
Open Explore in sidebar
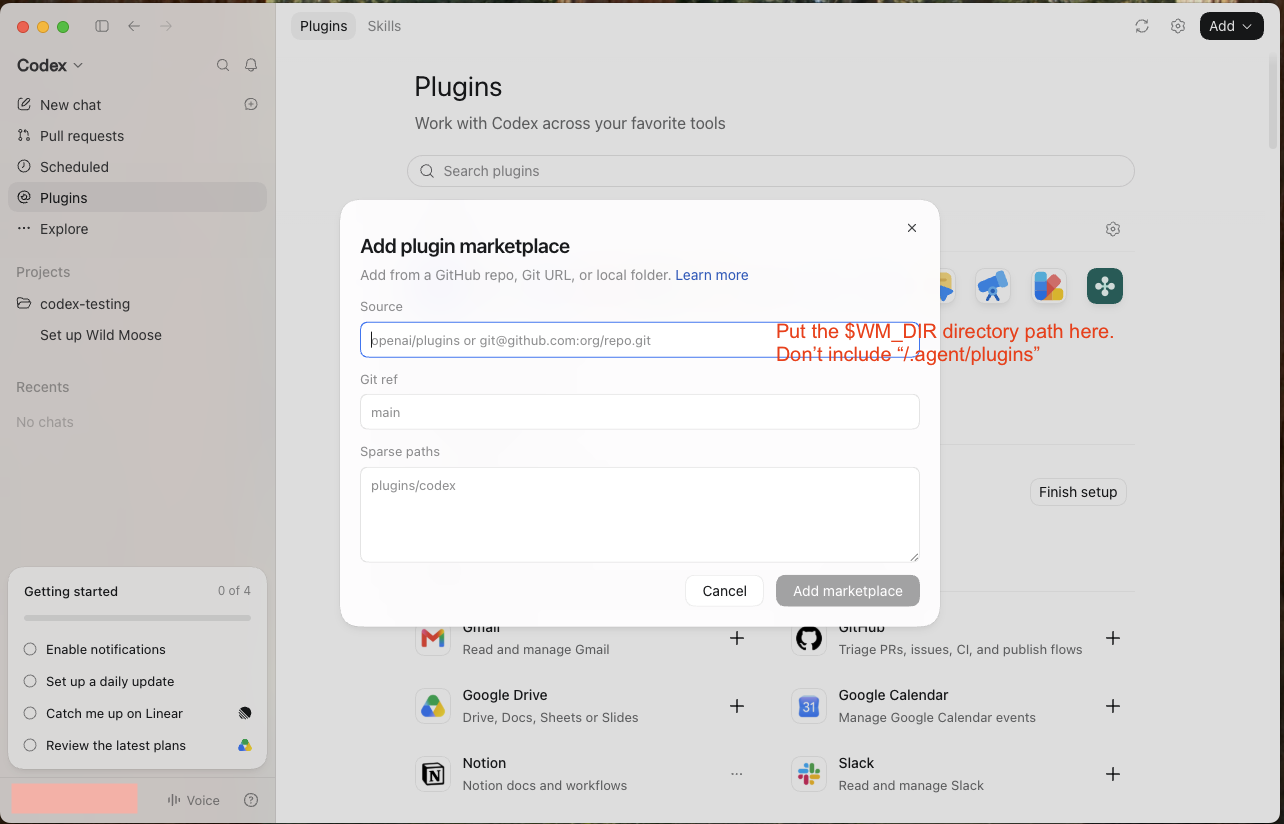[137, 229]
